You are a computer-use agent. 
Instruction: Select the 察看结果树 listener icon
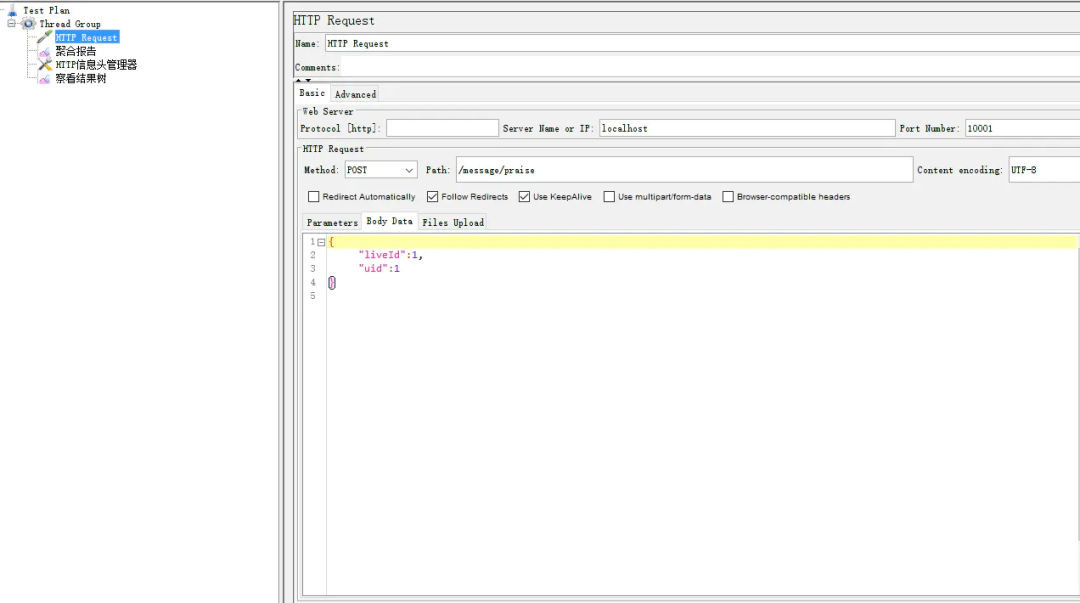click(45, 79)
